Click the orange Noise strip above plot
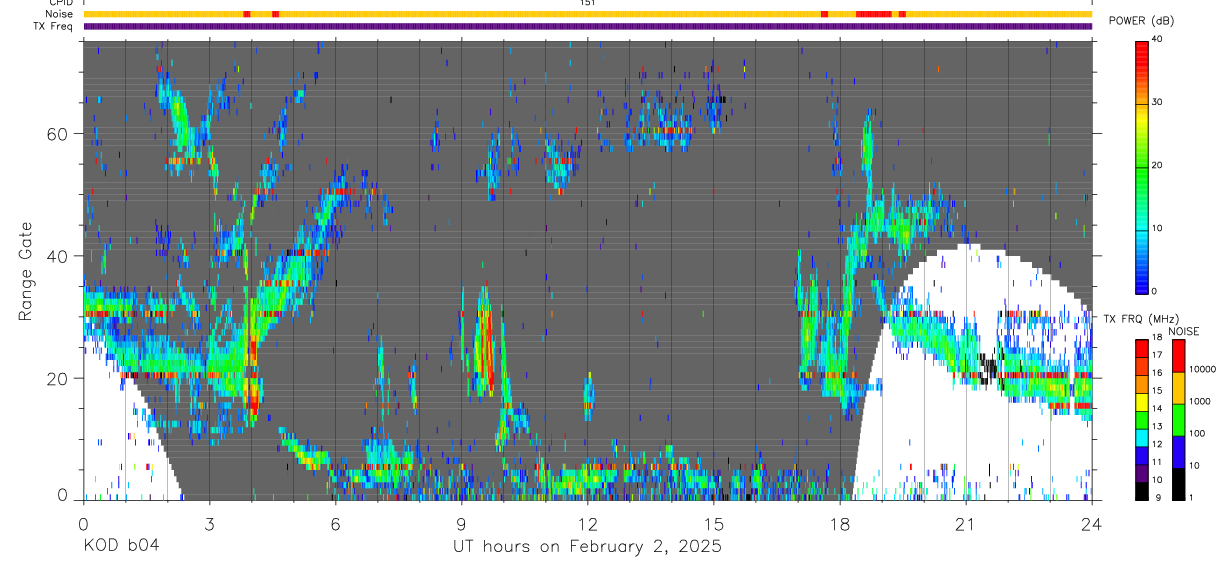1228x567 pixels. click(588, 14)
